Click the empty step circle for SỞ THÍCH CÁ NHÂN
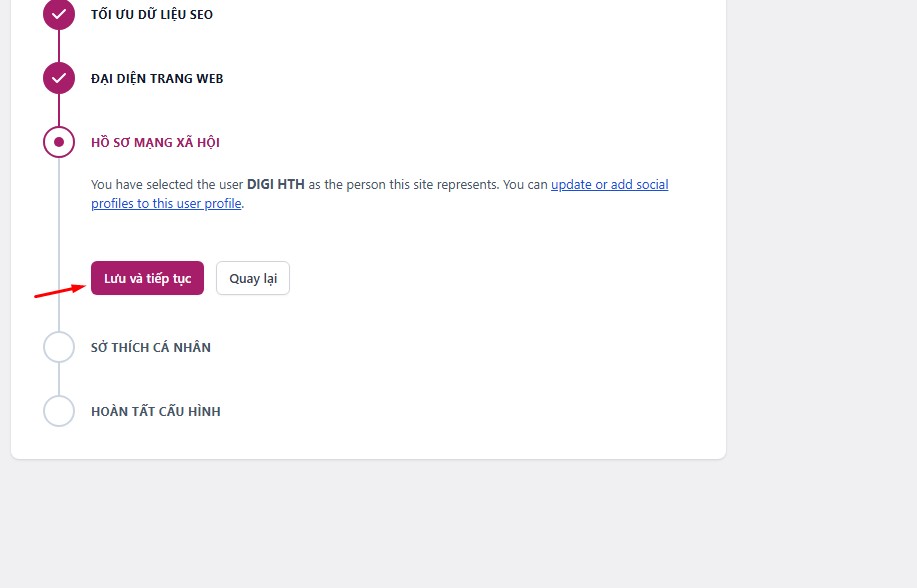Image resolution: width=917 pixels, height=588 pixels. pyautogui.click(x=59, y=347)
